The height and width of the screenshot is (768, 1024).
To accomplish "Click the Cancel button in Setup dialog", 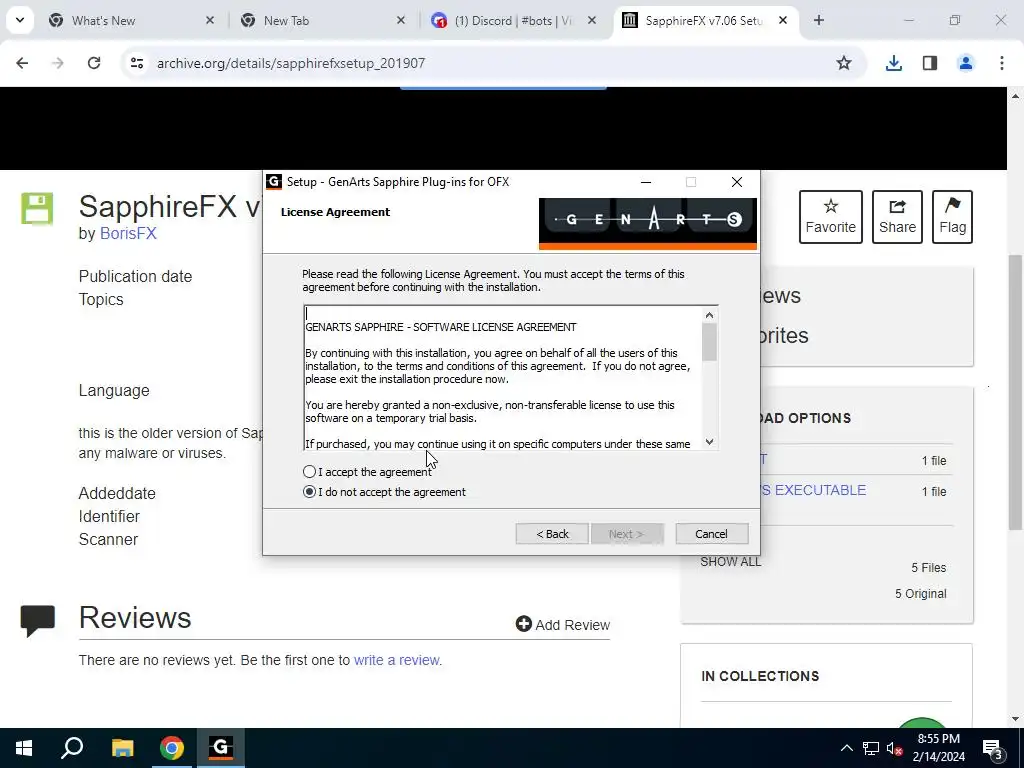I will pyautogui.click(x=711, y=534).
